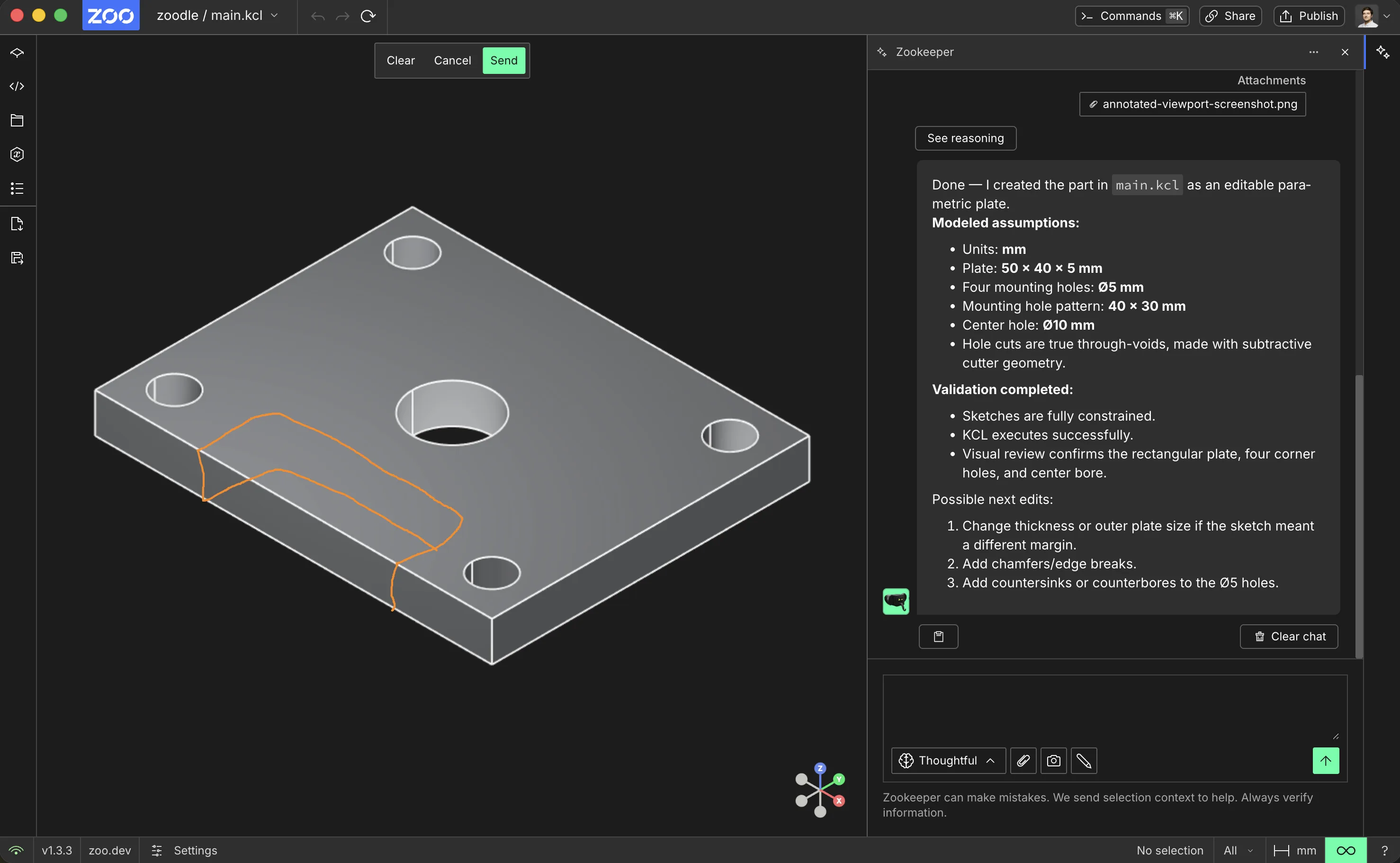Click the Publish button
Viewport: 1400px width, 863px height.
pos(1309,16)
